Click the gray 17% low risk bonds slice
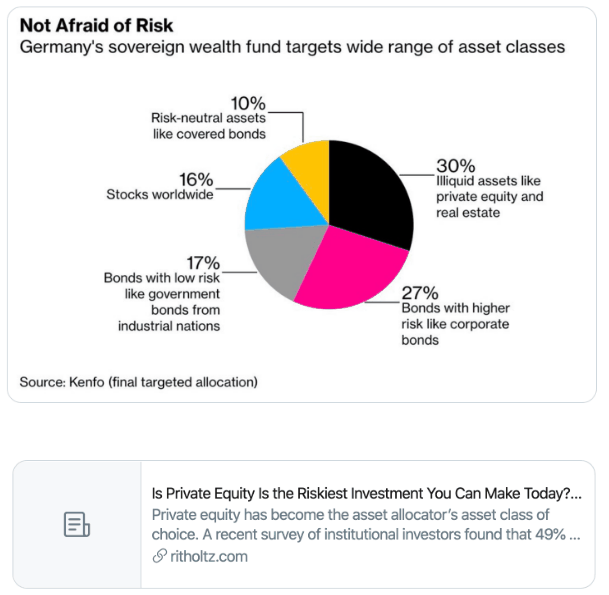The image size is (609, 595). point(280,258)
